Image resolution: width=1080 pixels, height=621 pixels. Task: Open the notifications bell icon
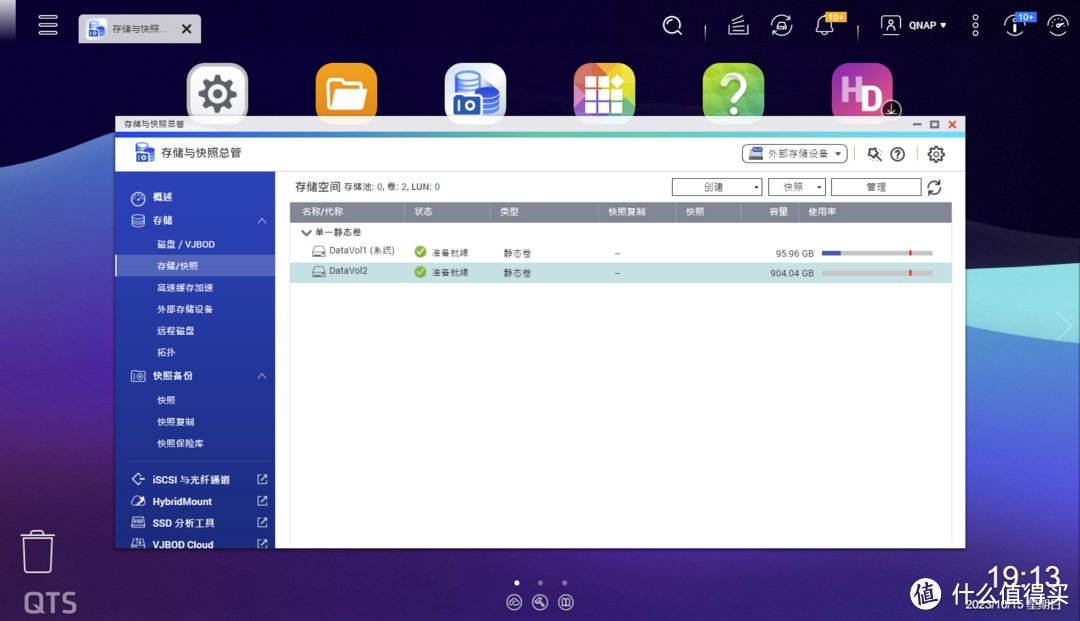824,25
